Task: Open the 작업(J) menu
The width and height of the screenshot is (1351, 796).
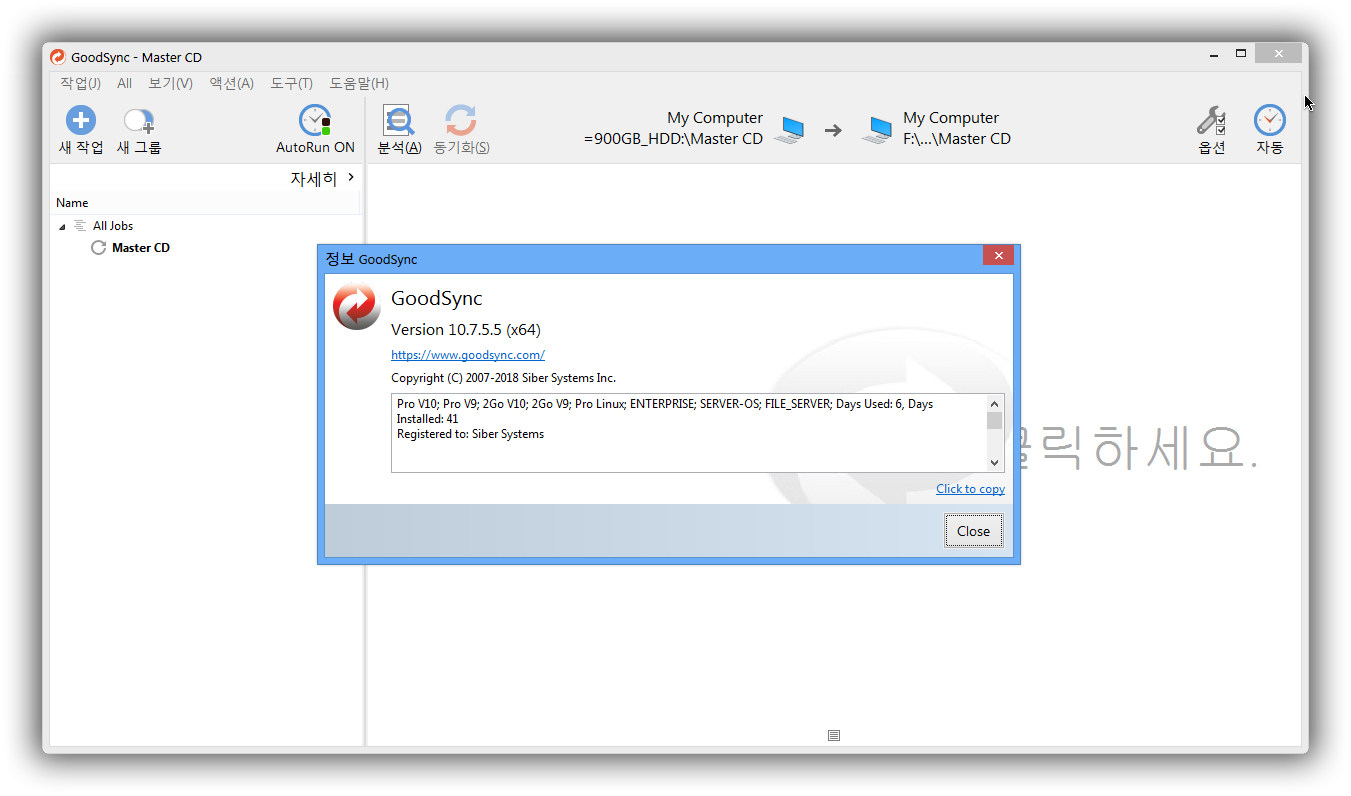Action: (80, 83)
